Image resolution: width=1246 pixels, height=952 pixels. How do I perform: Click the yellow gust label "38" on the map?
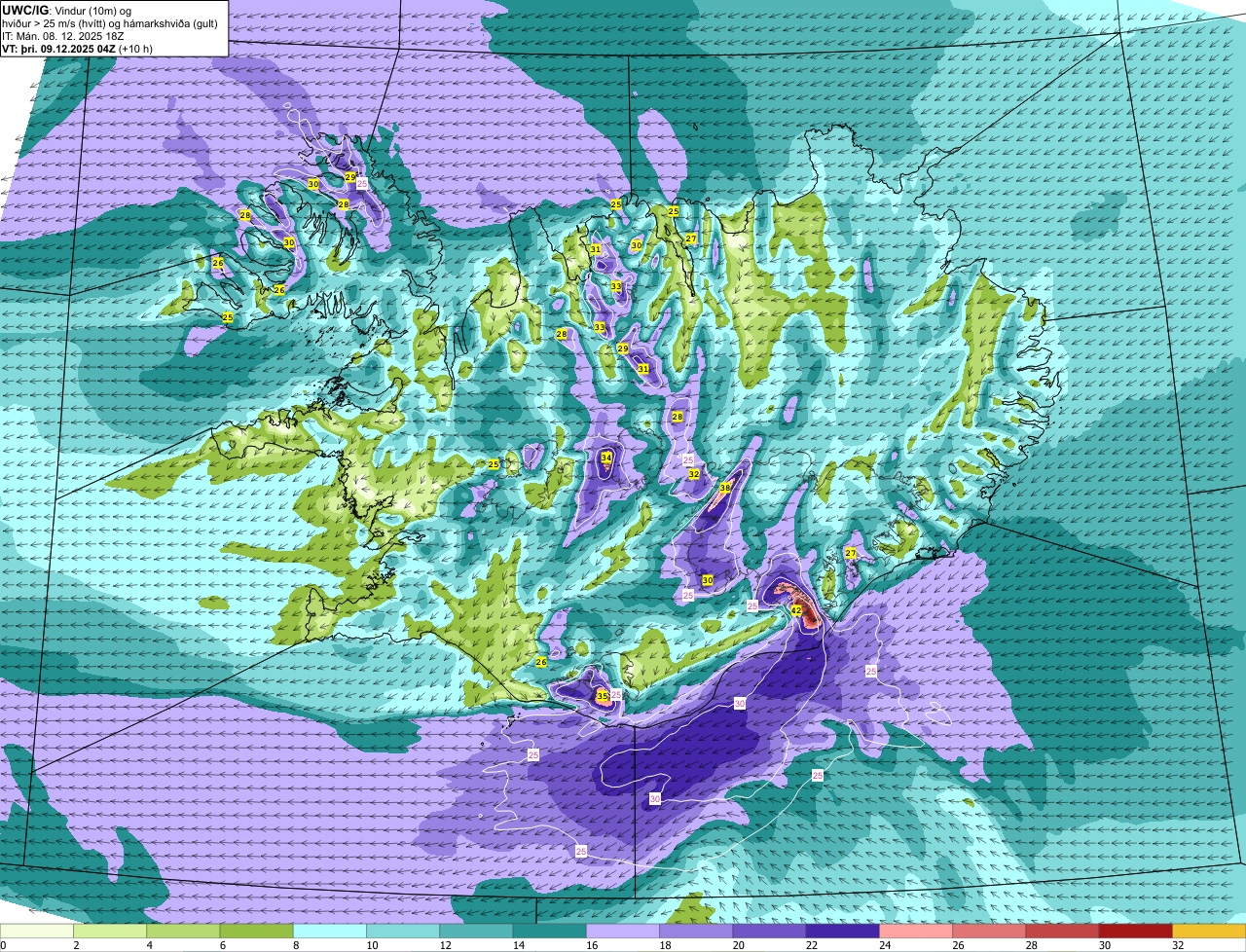(725, 488)
